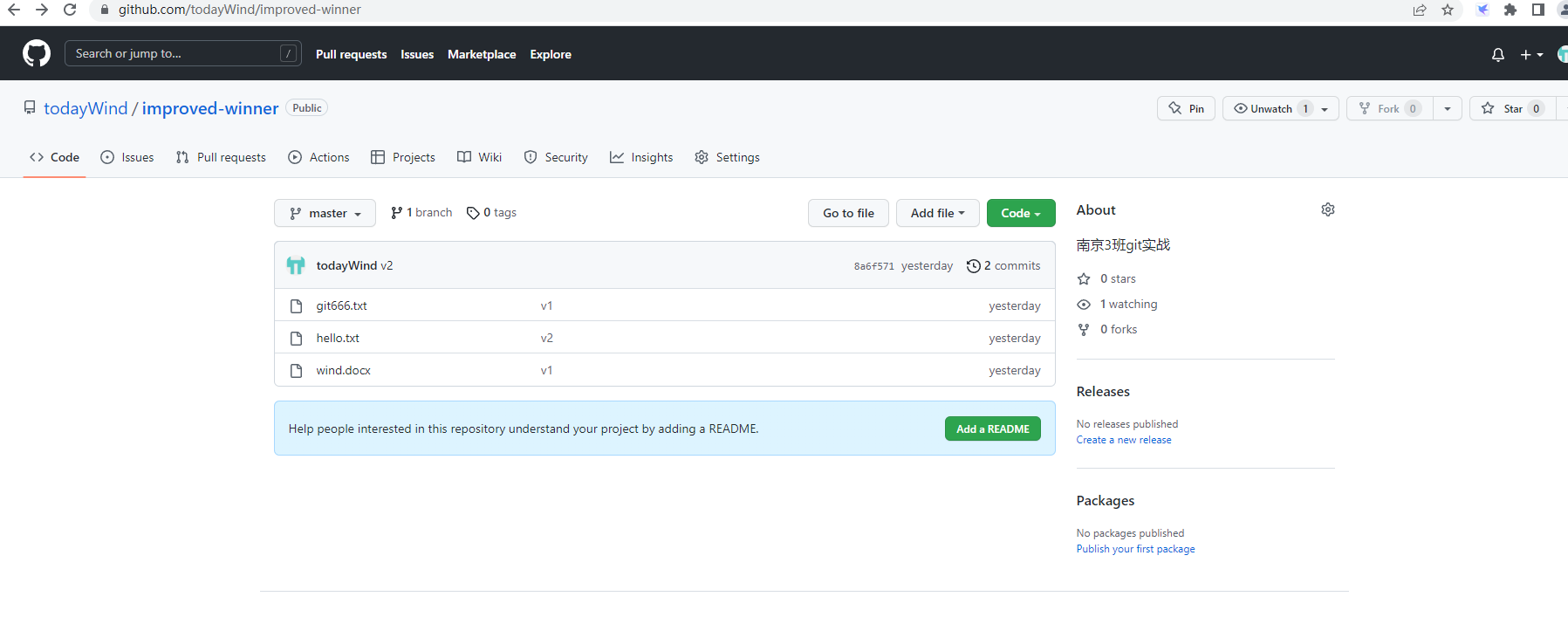This screenshot has height=624, width=1568.
Task: Click Create a new release link
Action: [1123, 440]
